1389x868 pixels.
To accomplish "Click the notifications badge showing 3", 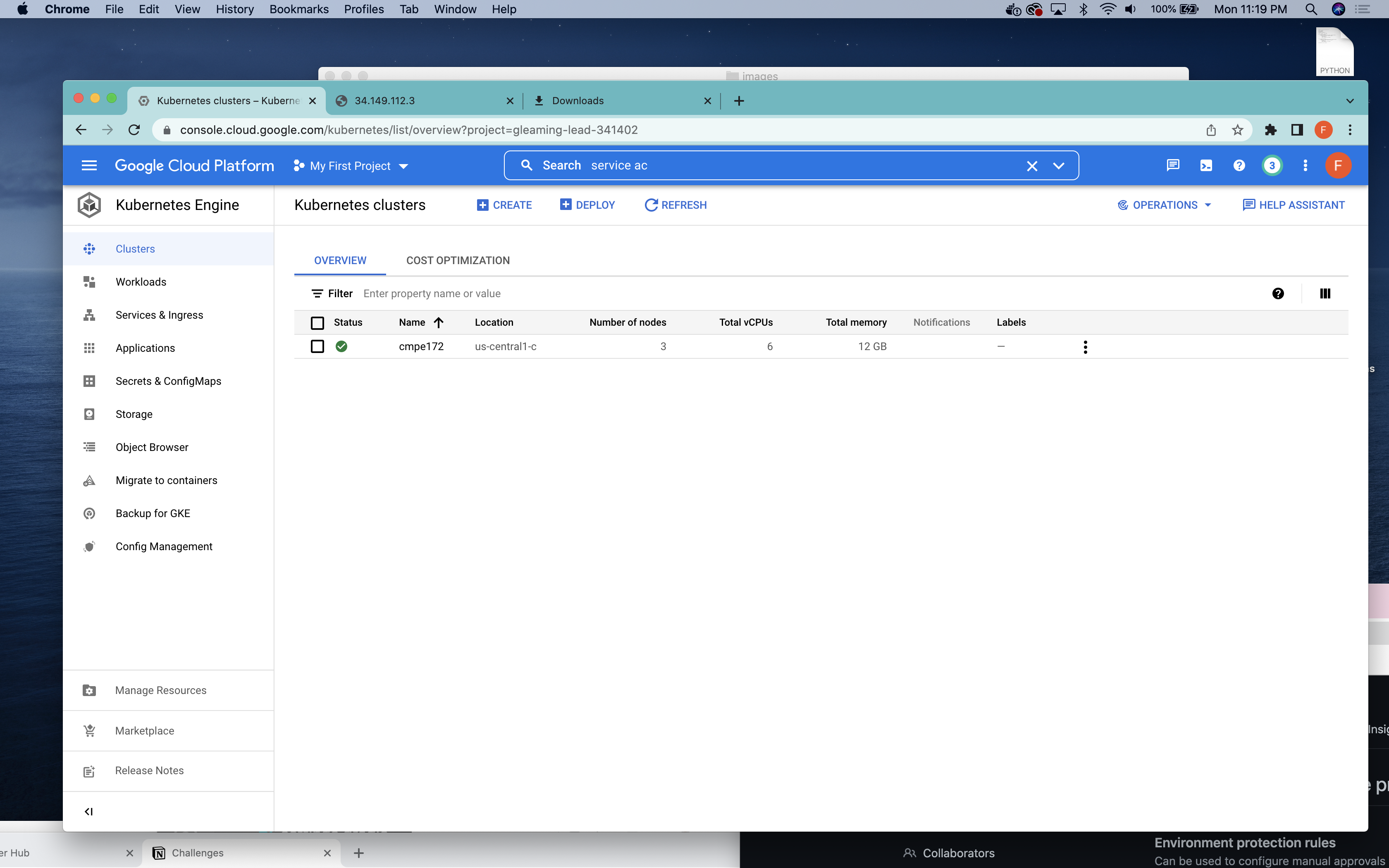I will coord(1272,165).
